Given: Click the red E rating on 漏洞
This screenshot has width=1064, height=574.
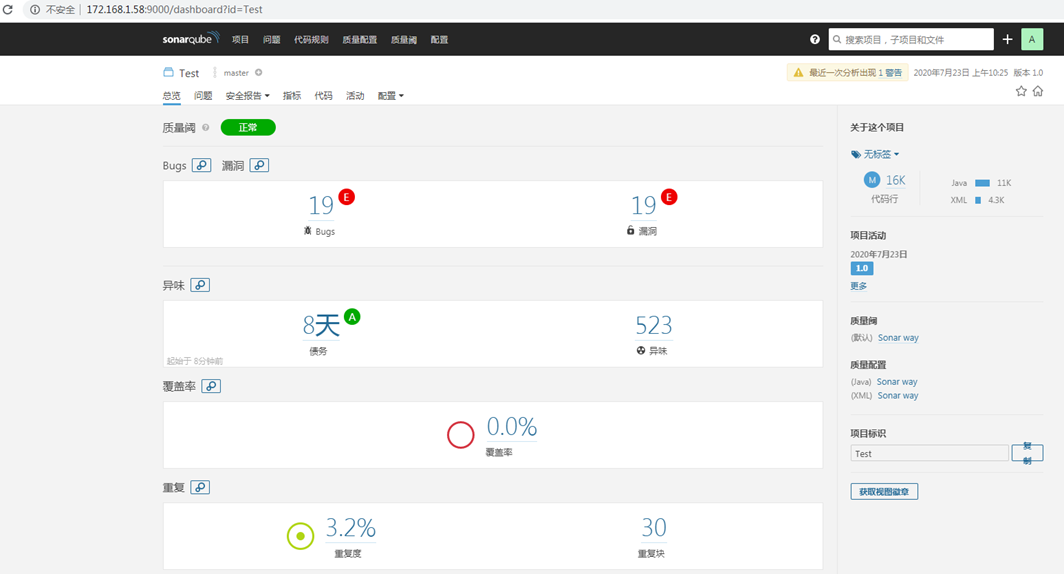Looking at the screenshot, I should tap(669, 197).
